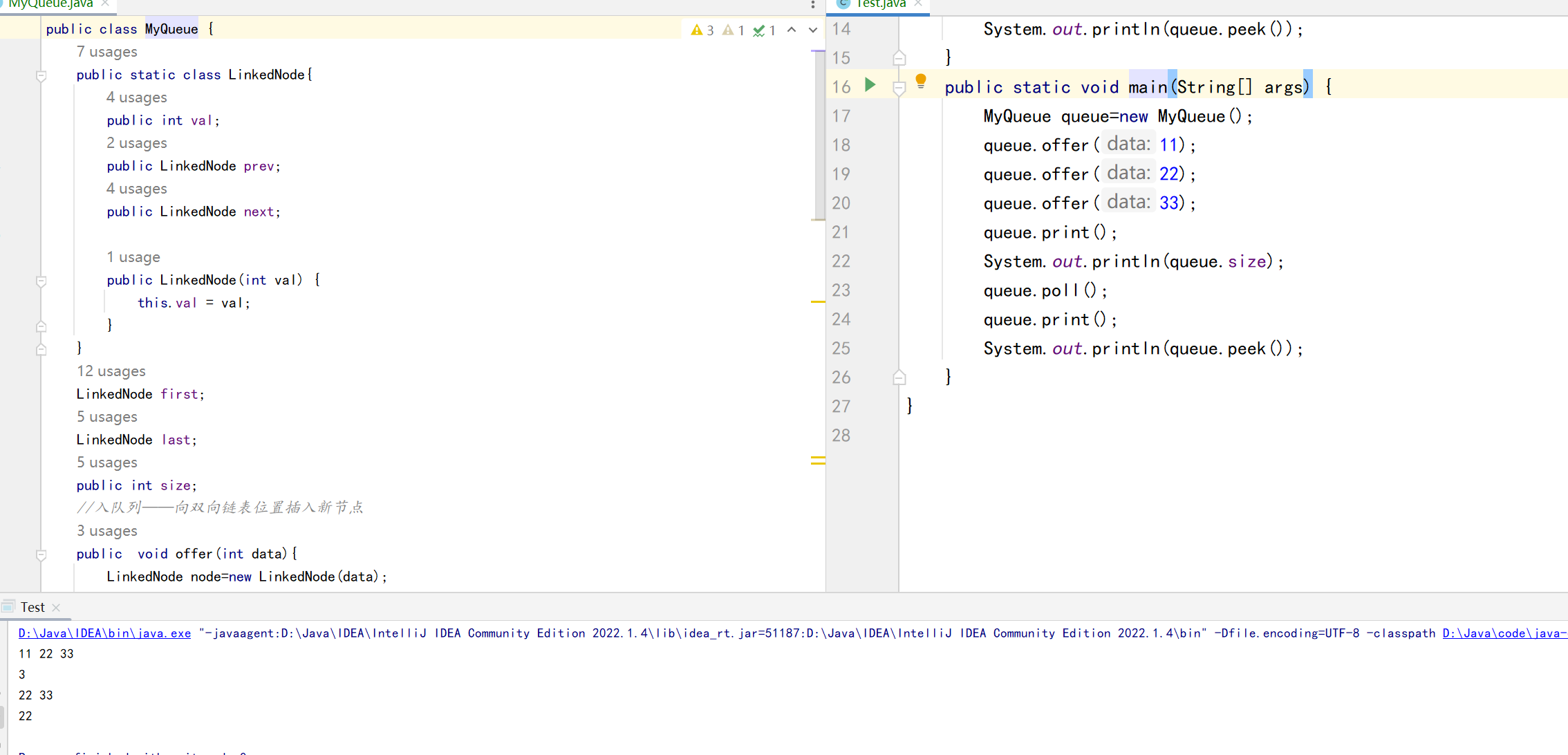1568x755 pixels.
Task: Go to previous highlighted error arrow
Action: point(792,30)
